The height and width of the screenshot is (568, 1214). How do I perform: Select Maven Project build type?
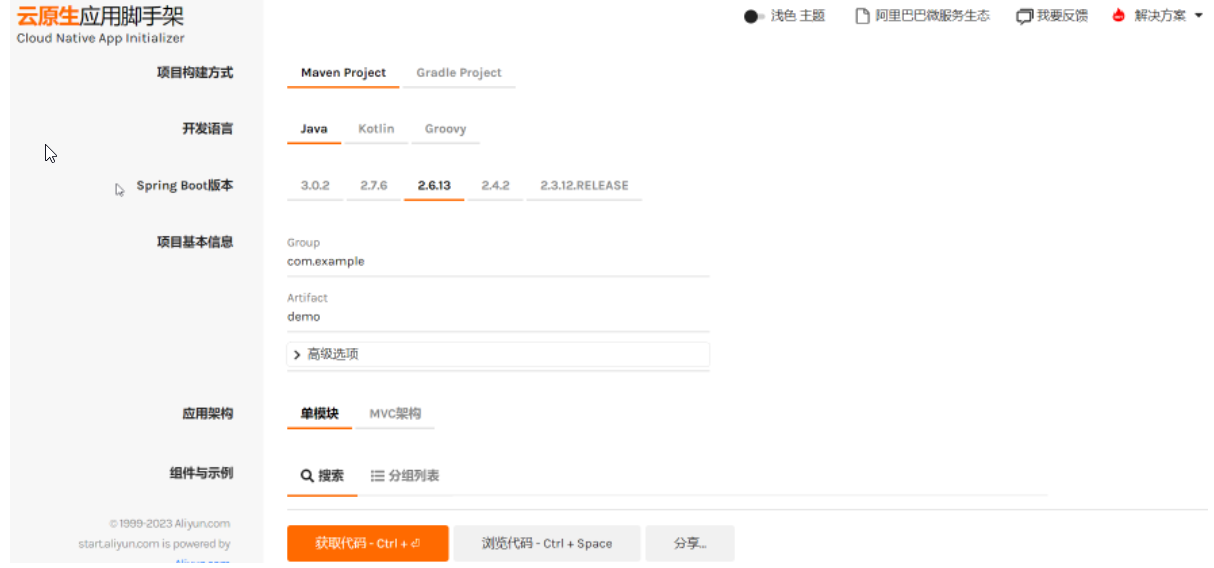(x=343, y=73)
